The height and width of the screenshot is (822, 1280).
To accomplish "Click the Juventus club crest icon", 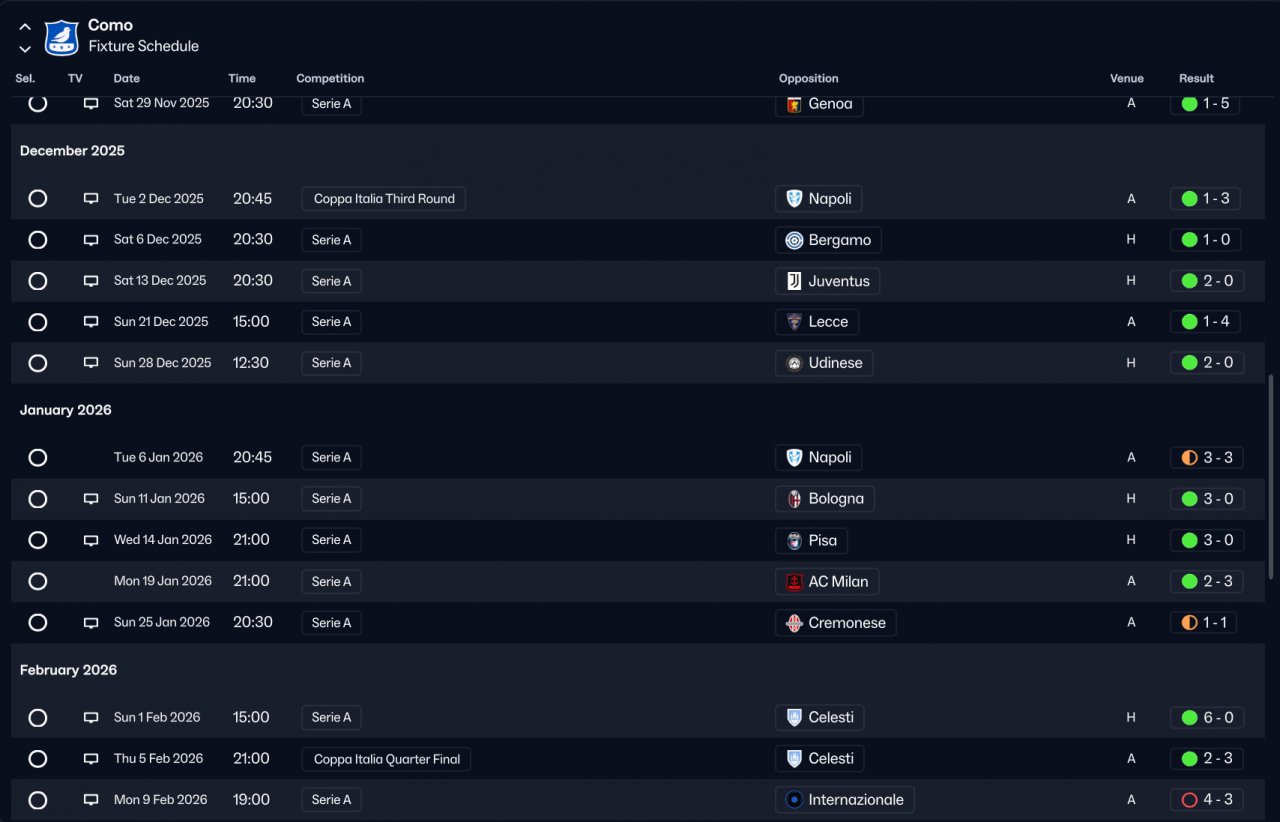I will click(x=794, y=281).
